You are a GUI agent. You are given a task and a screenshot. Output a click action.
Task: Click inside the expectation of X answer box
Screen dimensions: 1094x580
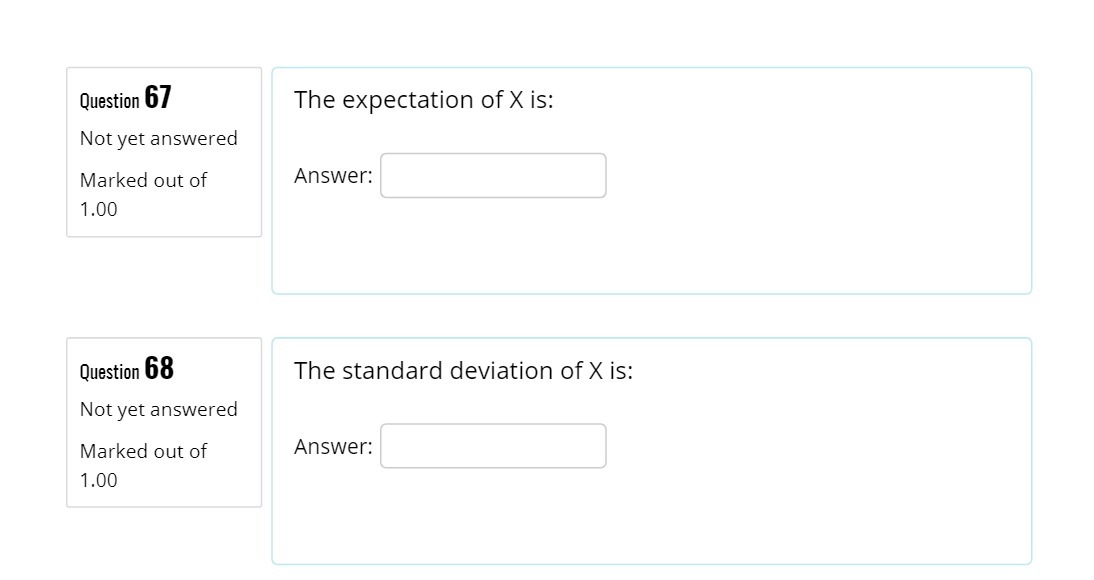pyautogui.click(x=493, y=175)
